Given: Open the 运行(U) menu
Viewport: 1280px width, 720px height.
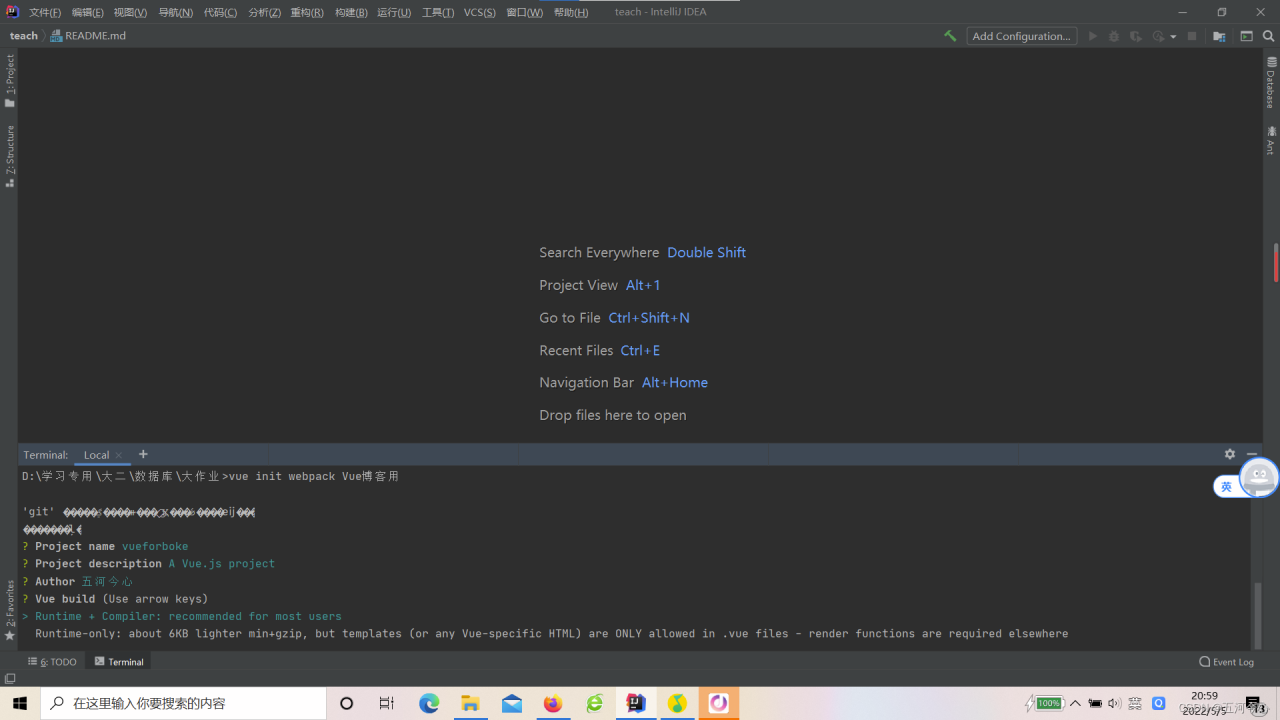Looking at the screenshot, I should 394,12.
